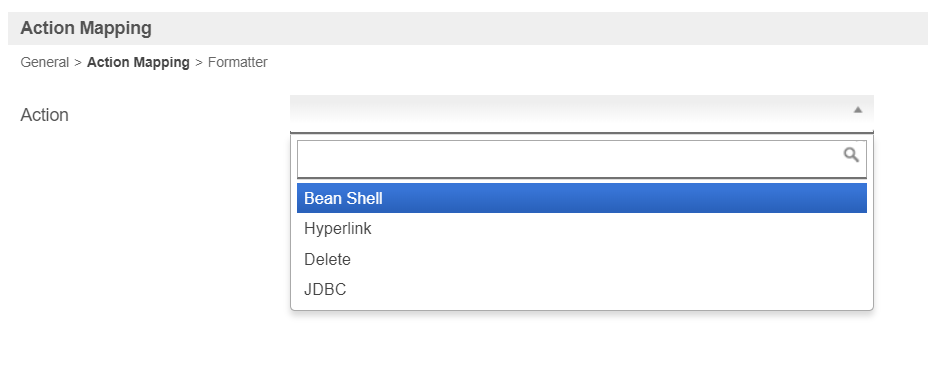Click the Action Mapping page title
928x378 pixels.
86,28
